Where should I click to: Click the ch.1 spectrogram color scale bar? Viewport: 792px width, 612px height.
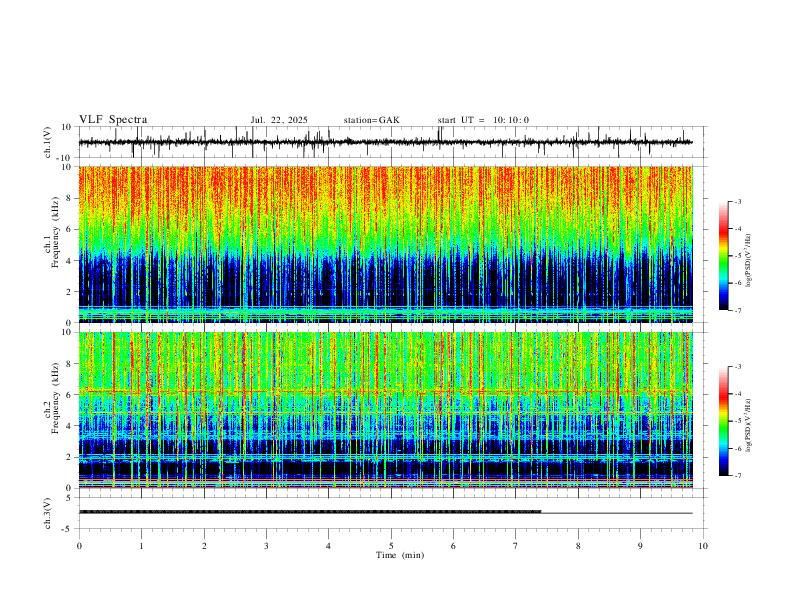(723, 256)
